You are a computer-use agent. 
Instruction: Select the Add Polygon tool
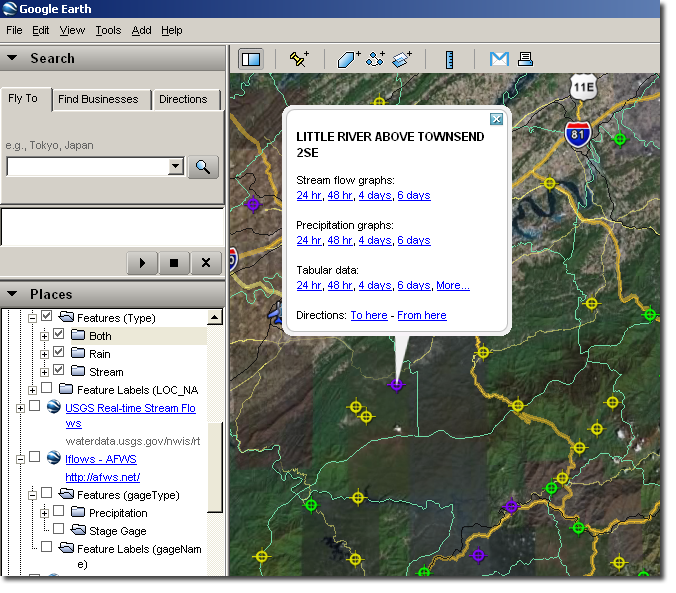click(348, 59)
